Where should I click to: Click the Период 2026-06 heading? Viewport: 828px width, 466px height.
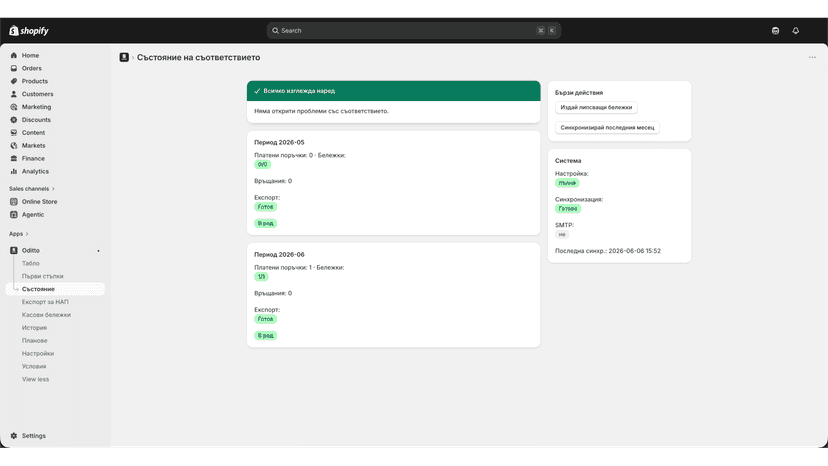point(279,255)
